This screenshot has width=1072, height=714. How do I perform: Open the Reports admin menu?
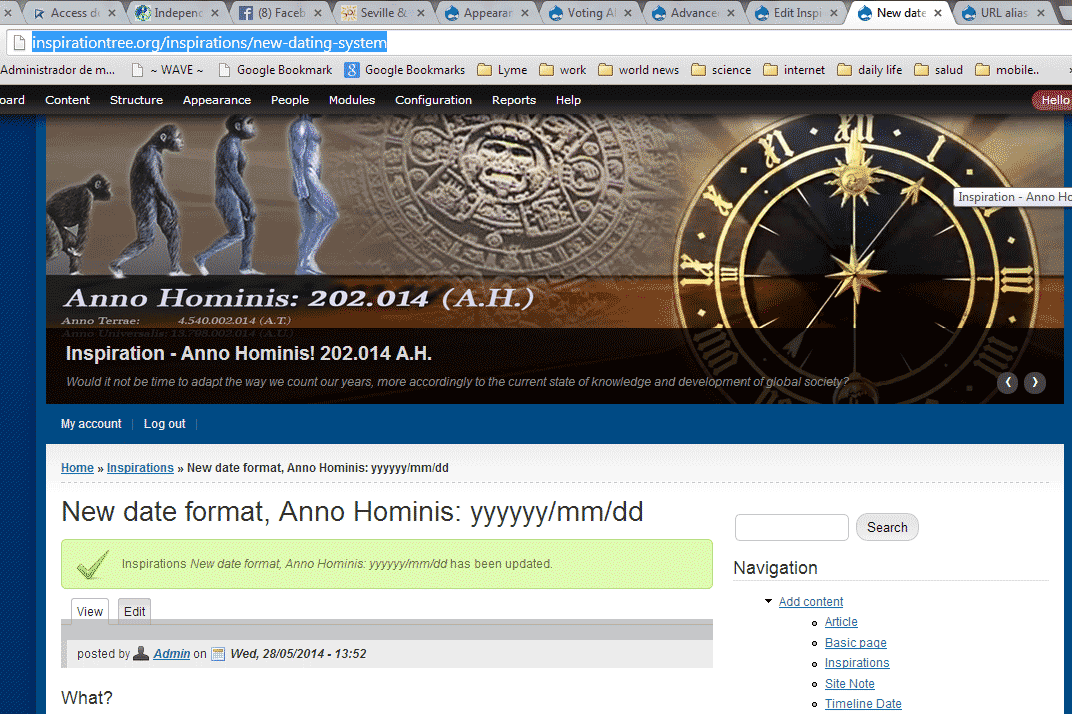(x=513, y=100)
